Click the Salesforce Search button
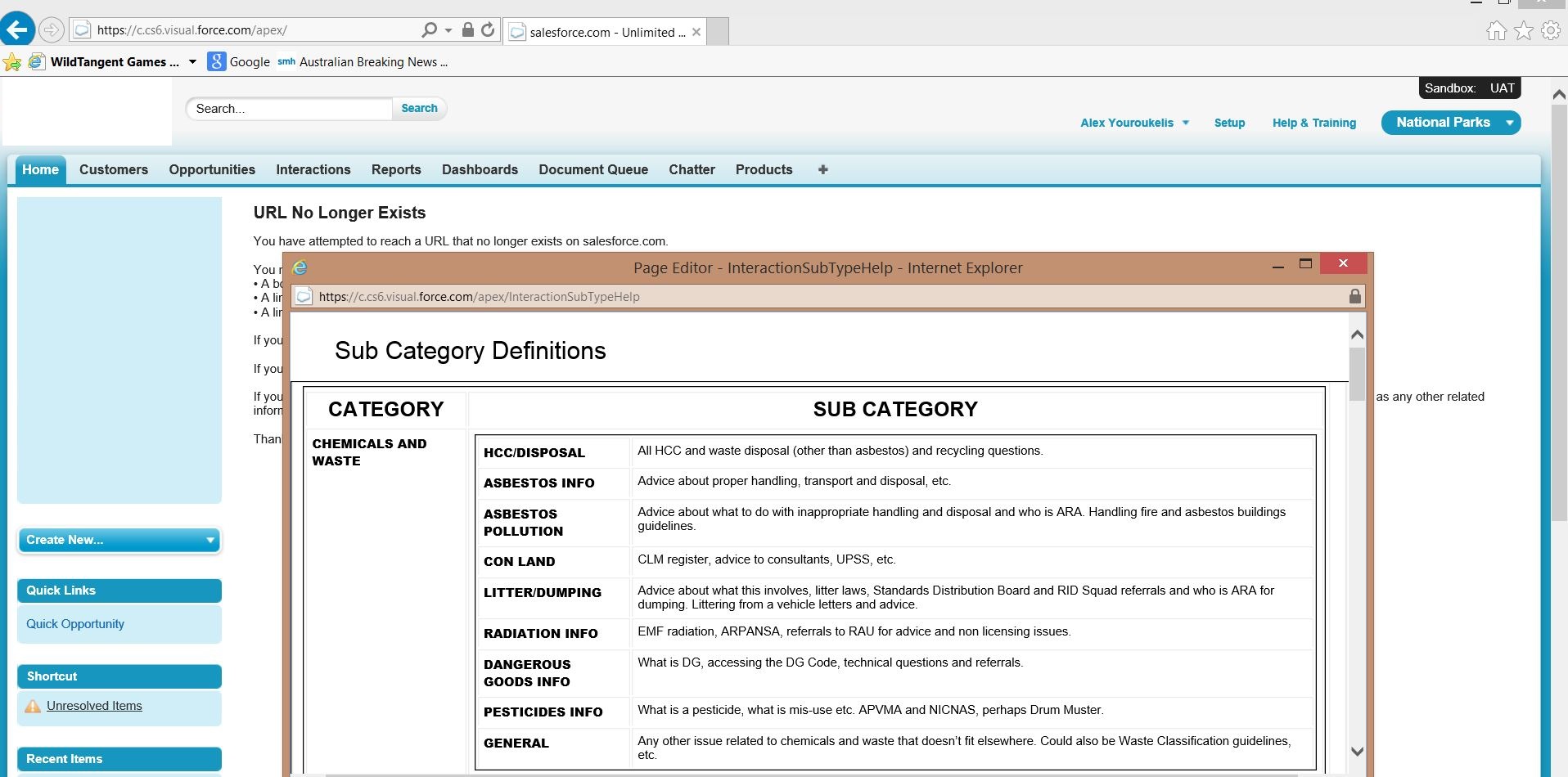This screenshot has height=777, width=1568. coord(419,109)
